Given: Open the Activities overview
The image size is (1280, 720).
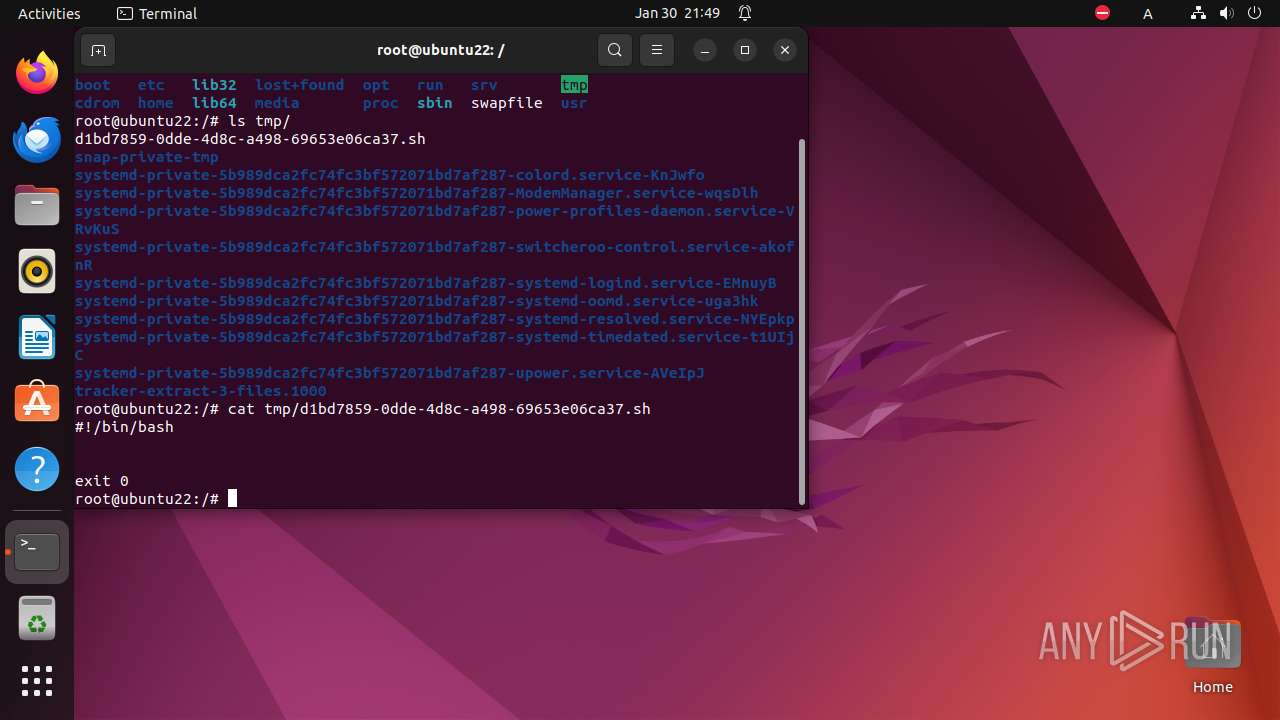Looking at the screenshot, I should click(49, 13).
